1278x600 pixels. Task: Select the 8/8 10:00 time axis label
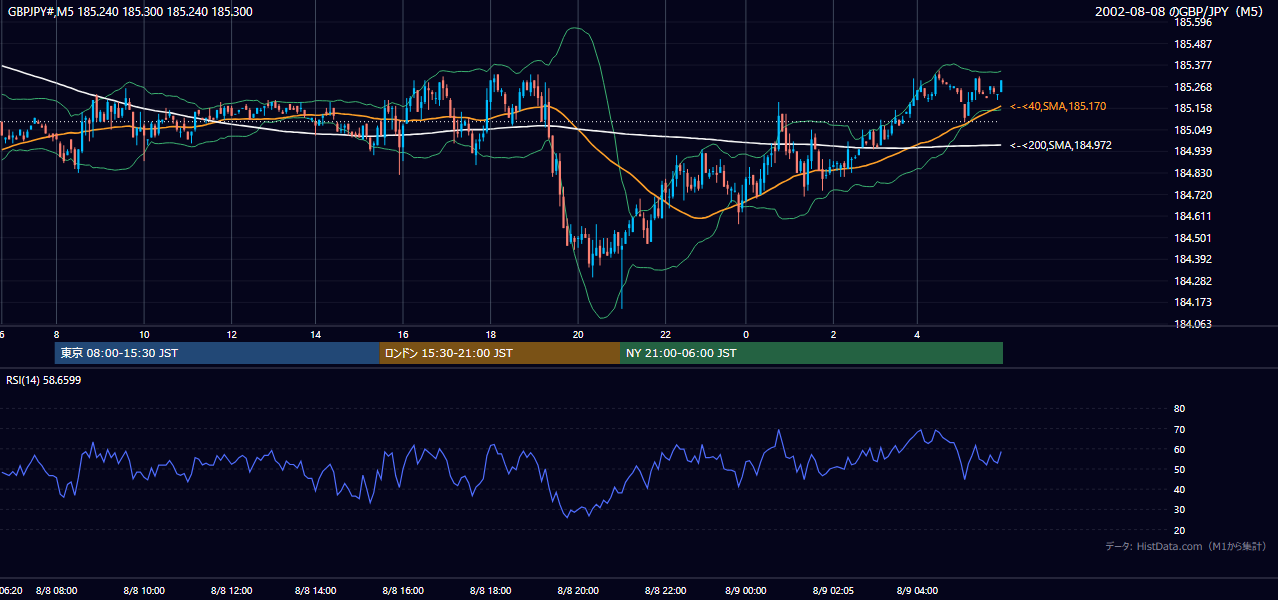(x=144, y=591)
